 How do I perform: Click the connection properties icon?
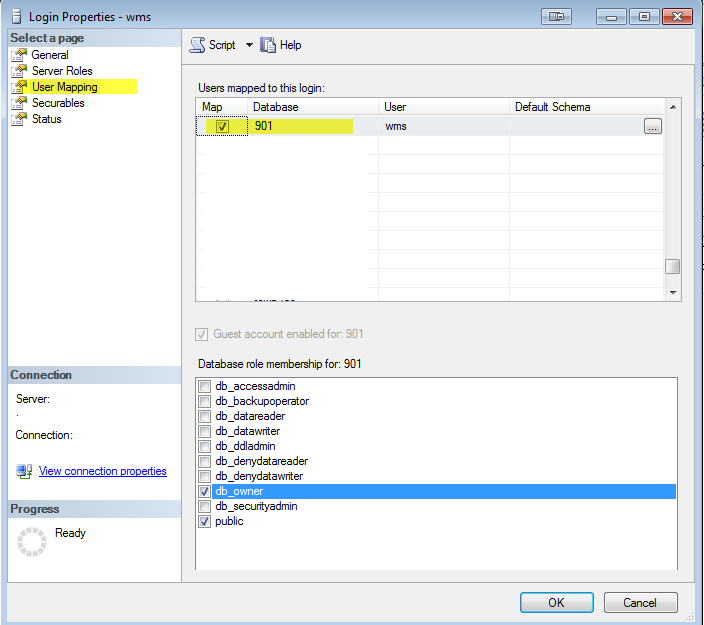click(24, 471)
